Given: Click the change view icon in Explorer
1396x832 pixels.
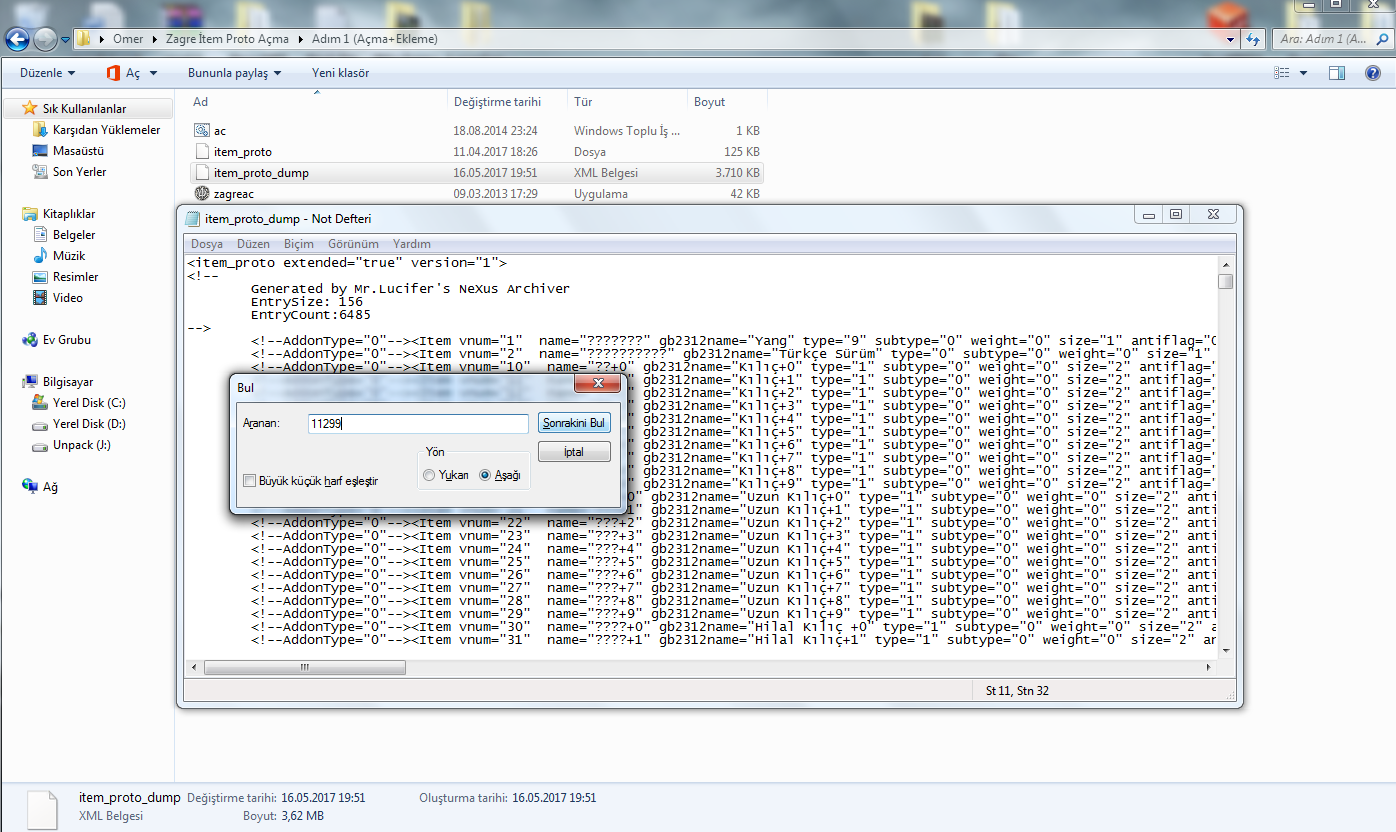Looking at the screenshot, I should (1282, 73).
